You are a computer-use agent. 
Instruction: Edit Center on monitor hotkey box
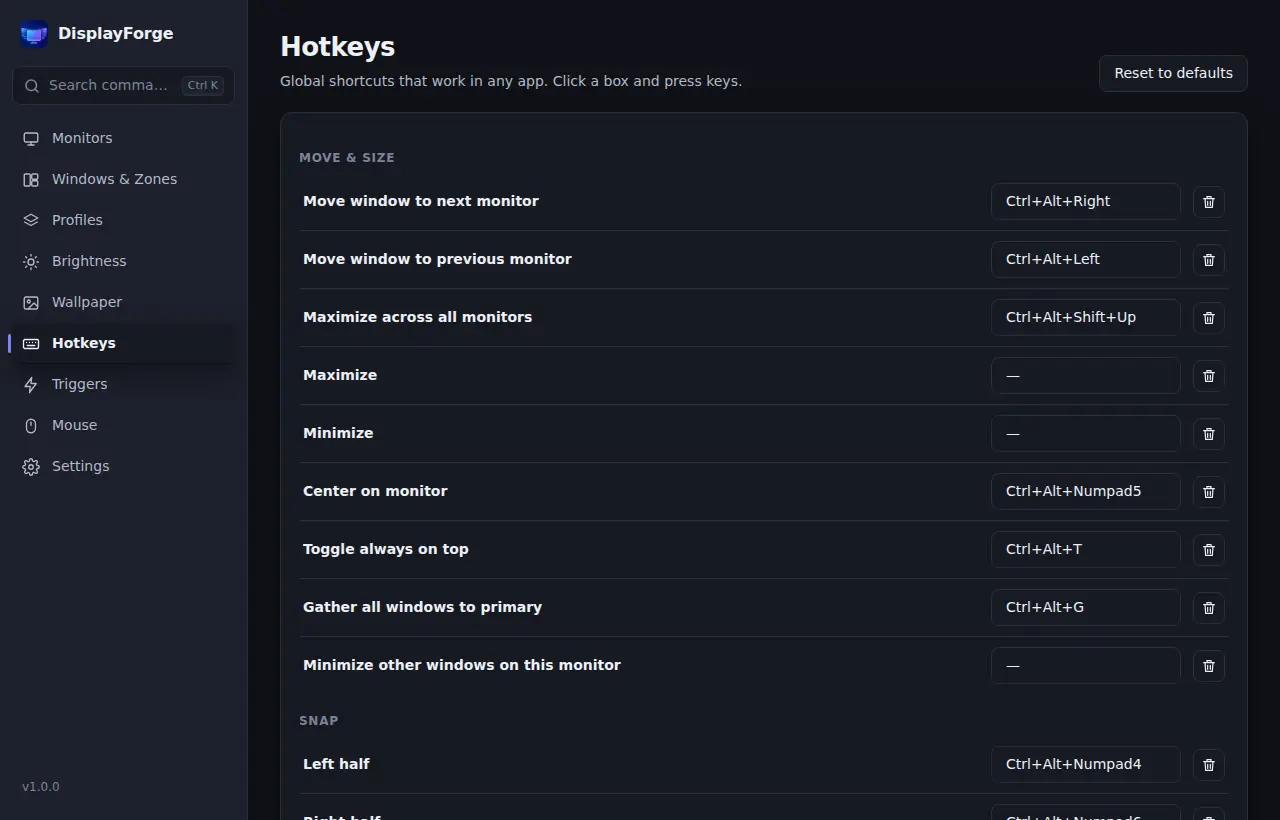coord(1085,491)
